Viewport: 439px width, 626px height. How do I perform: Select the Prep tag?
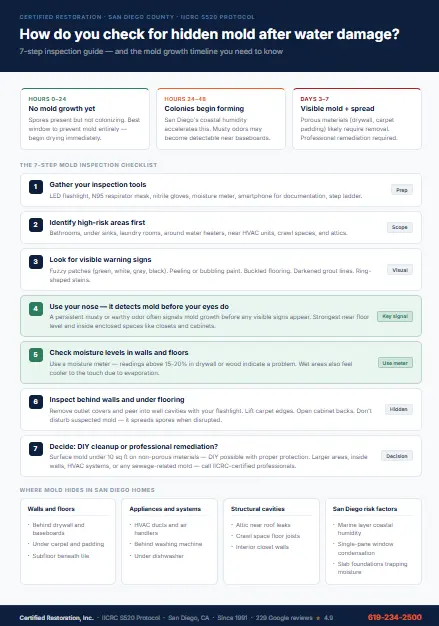[401, 190]
